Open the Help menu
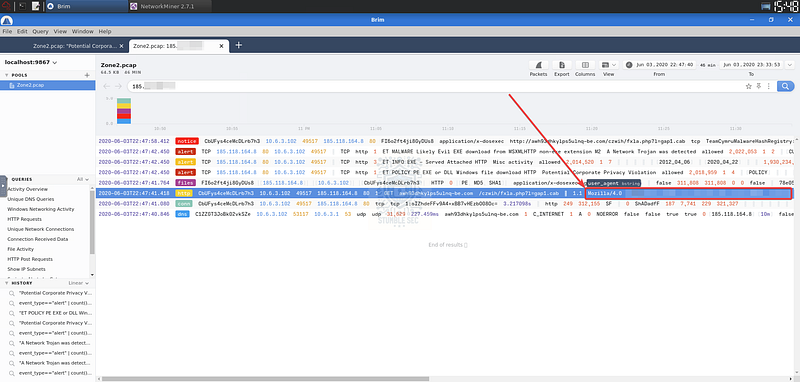Viewport: 800px width, 382px height. click(x=105, y=31)
